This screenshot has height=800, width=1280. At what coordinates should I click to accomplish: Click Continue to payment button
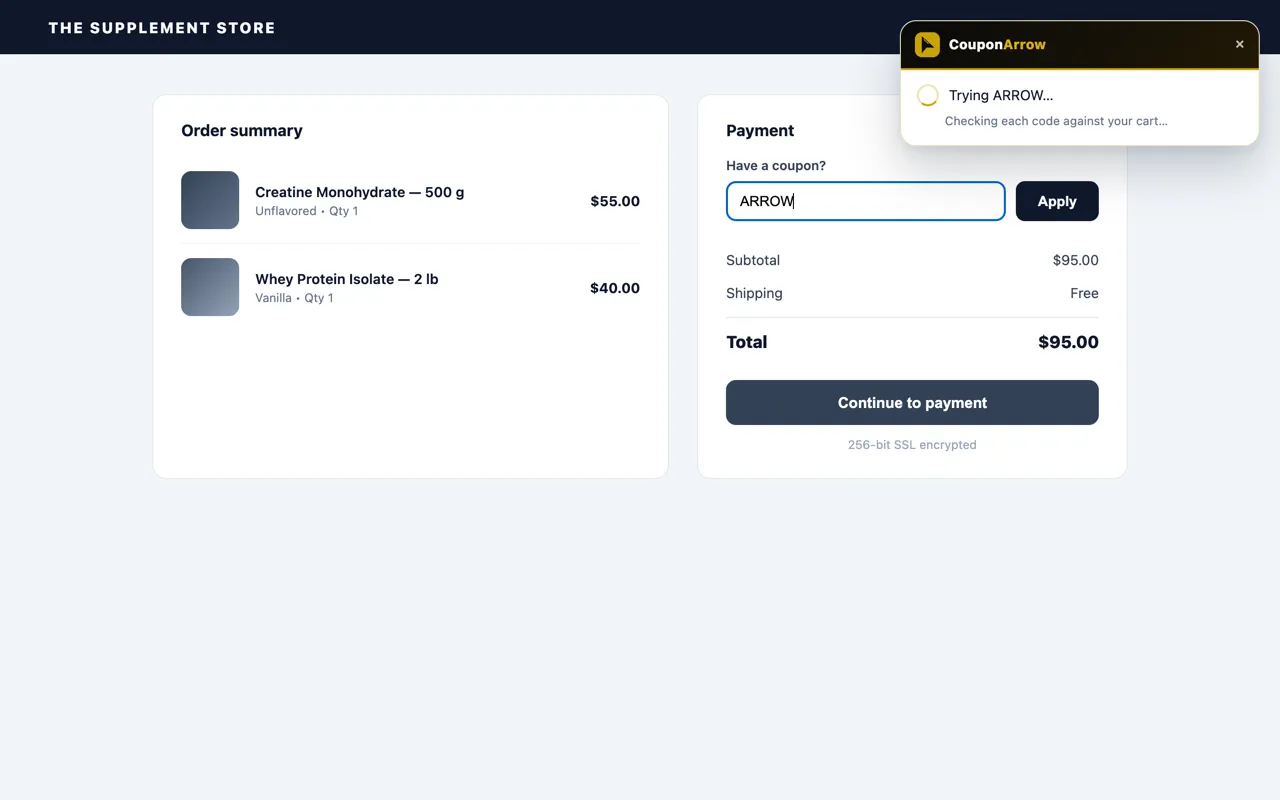[x=912, y=402]
